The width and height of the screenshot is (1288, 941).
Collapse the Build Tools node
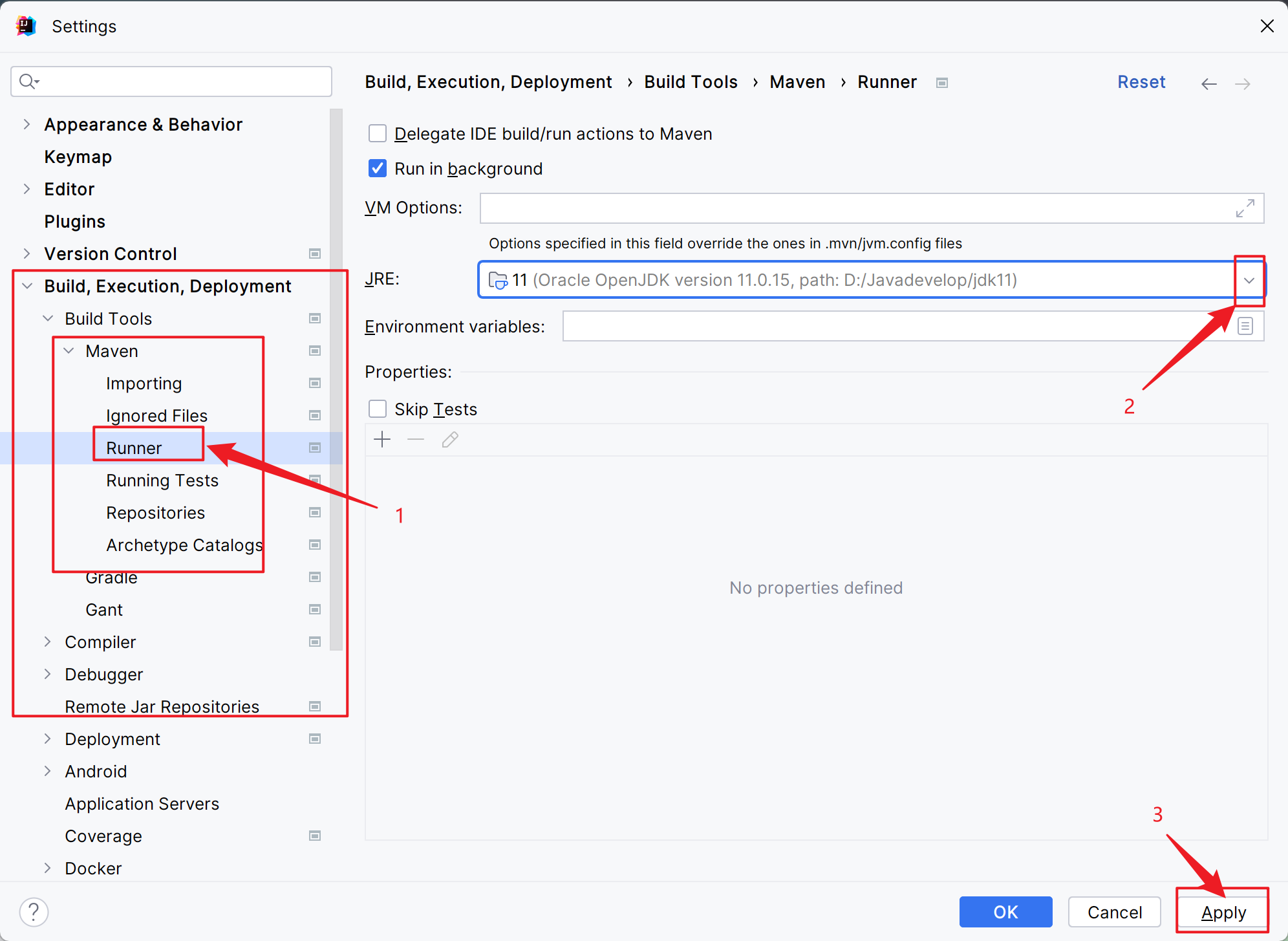click(x=48, y=318)
